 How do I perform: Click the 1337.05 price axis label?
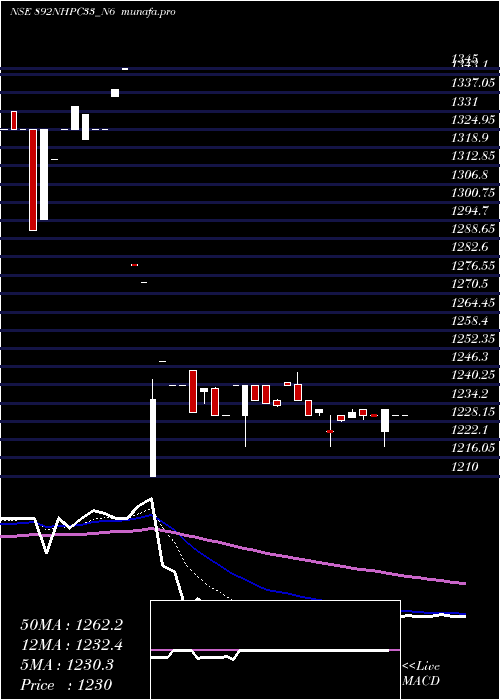[473, 83]
